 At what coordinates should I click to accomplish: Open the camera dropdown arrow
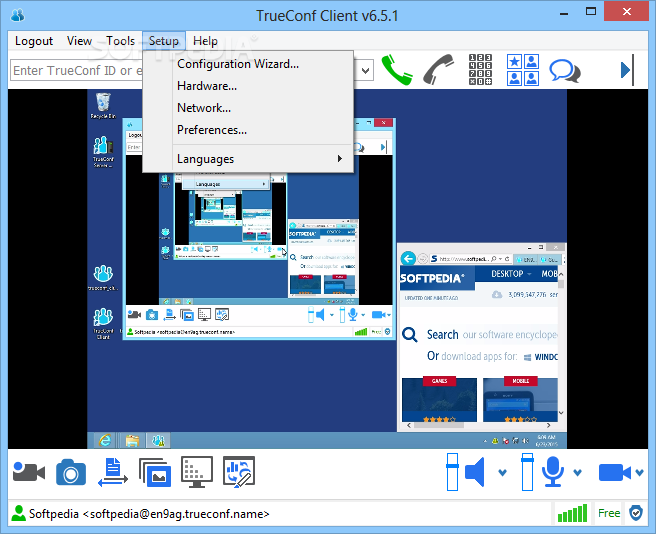(x=639, y=472)
